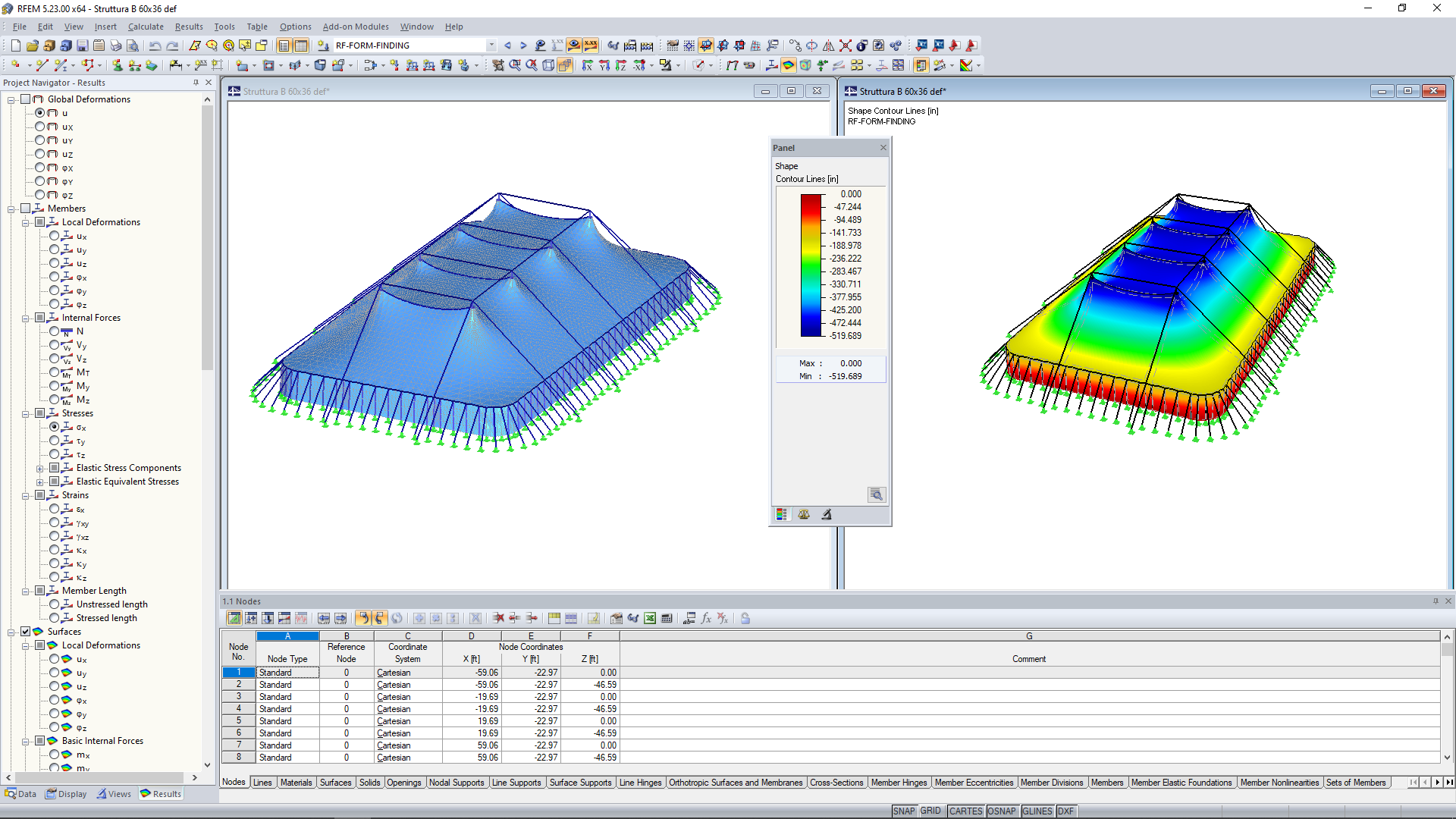Click zoom icon in Panel
The height and width of the screenshot is (819, 1456).
click(x=876, y=495)
